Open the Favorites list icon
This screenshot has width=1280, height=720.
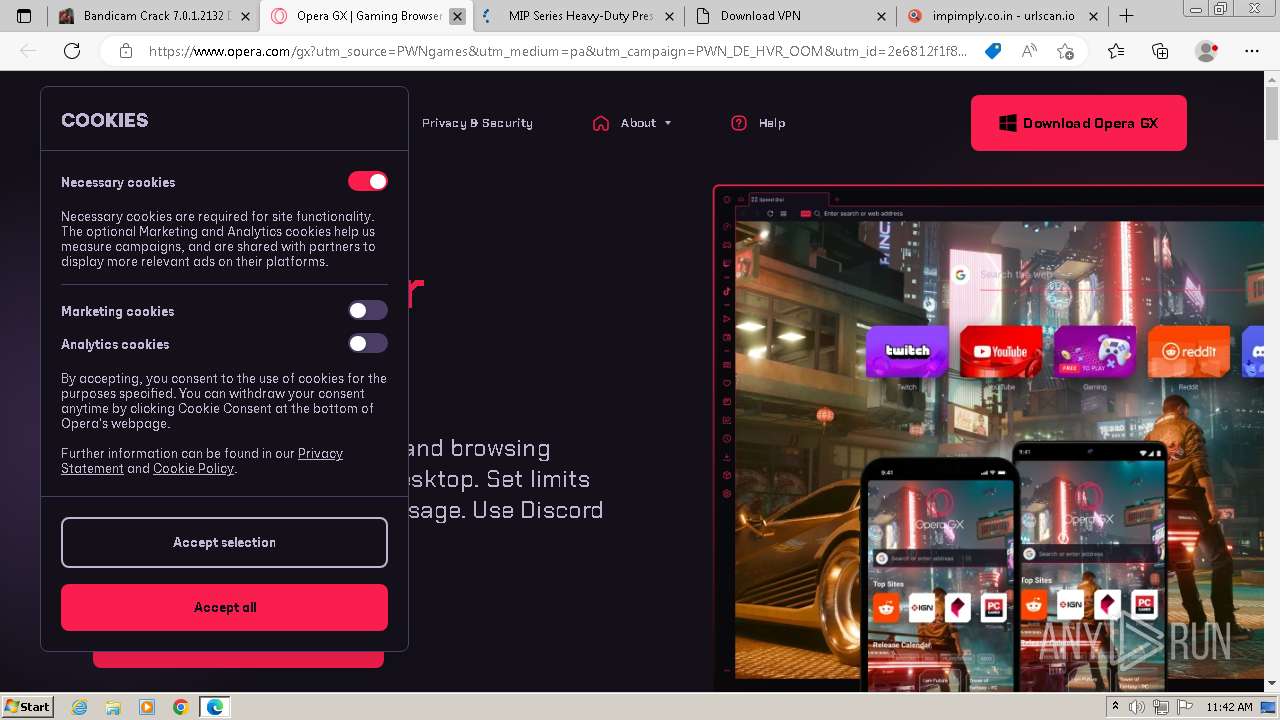[x=1116, y=51]
